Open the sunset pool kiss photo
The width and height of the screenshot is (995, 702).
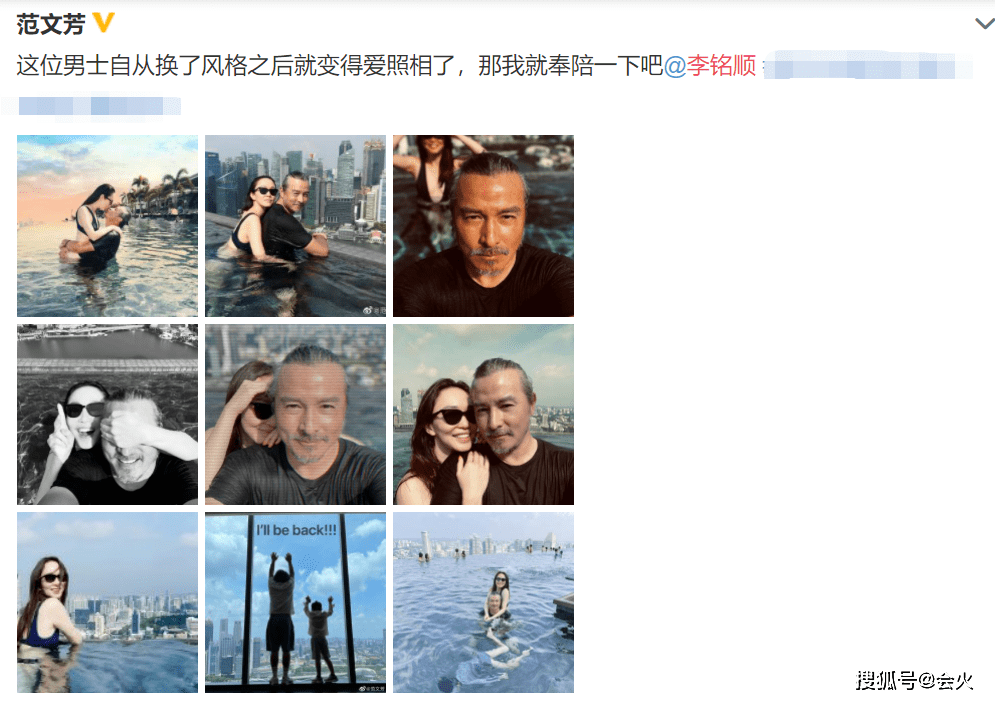107,225
